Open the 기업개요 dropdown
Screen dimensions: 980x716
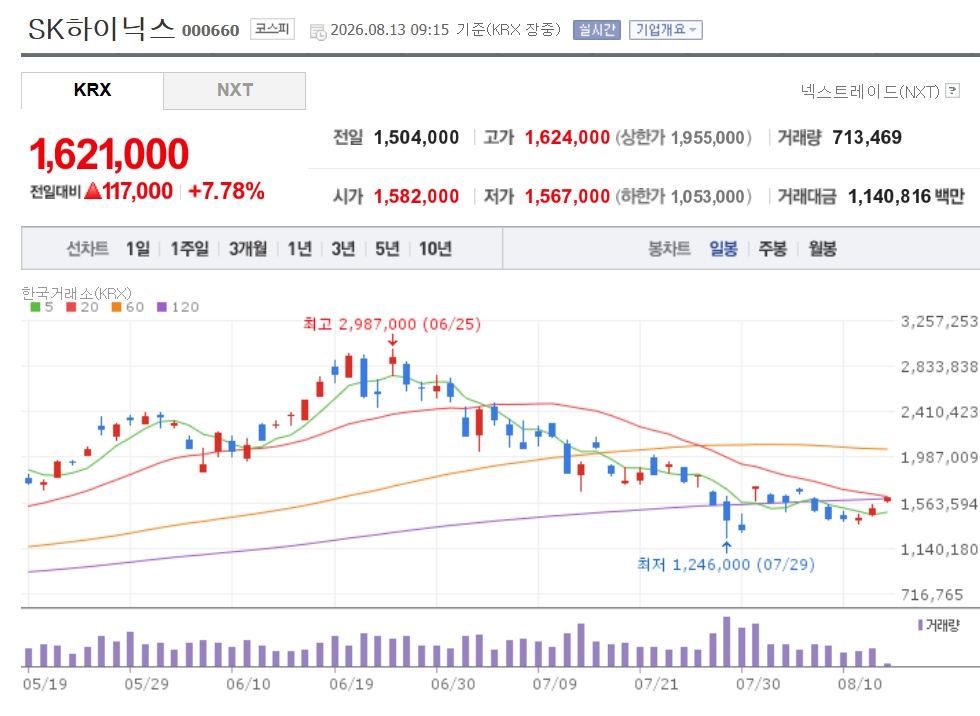click(666, 29)
